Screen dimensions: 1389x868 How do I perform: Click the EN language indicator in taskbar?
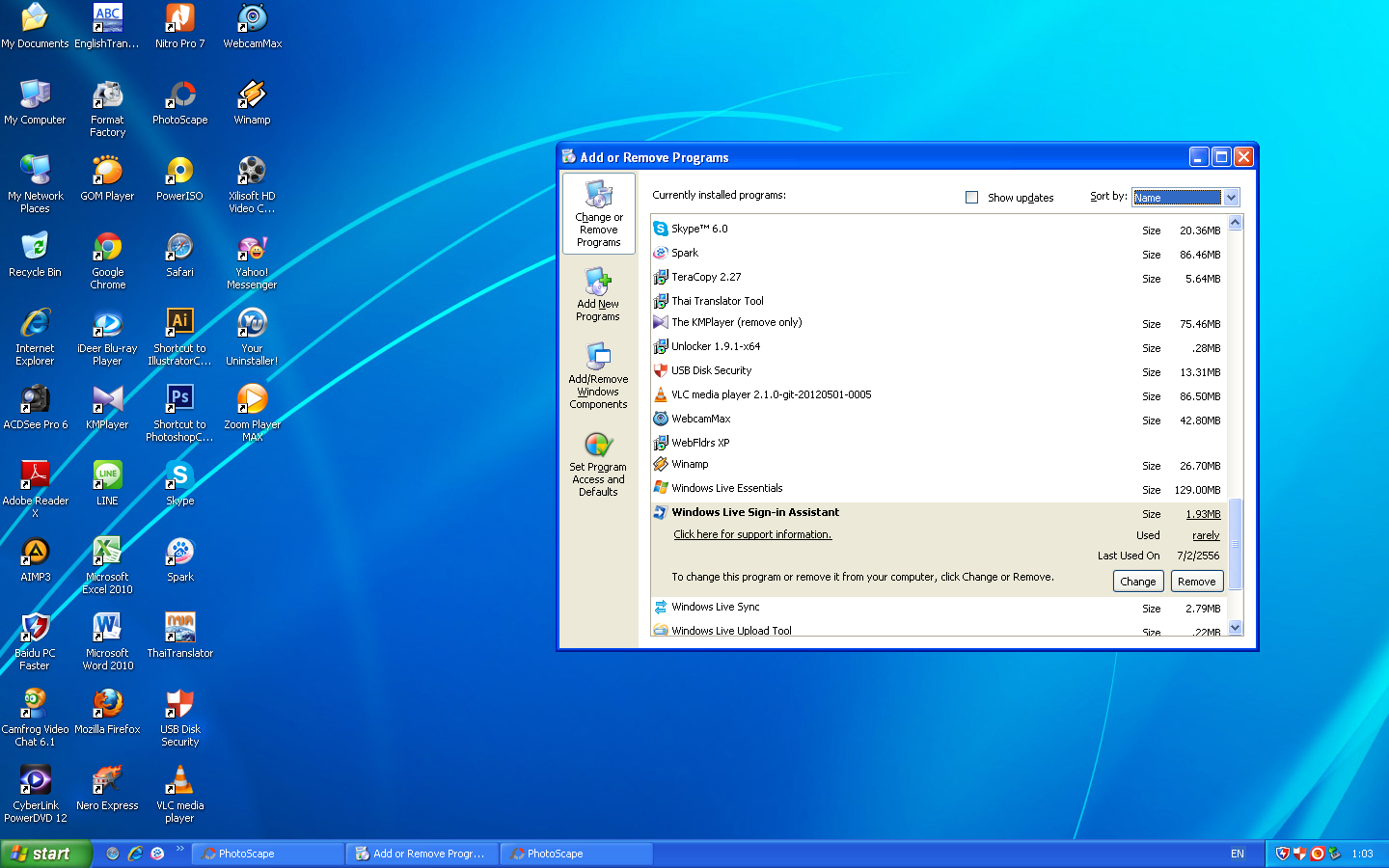(1238, 854)
